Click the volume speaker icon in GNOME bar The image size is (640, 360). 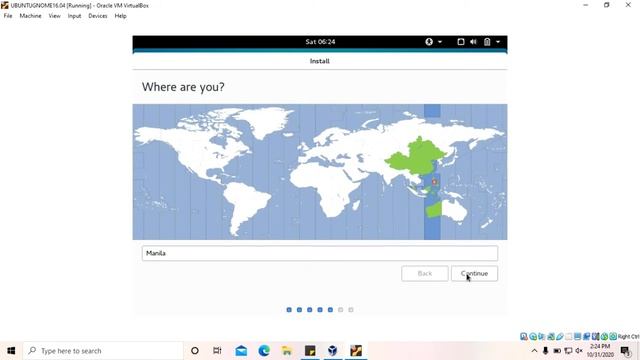pos(473,42)
